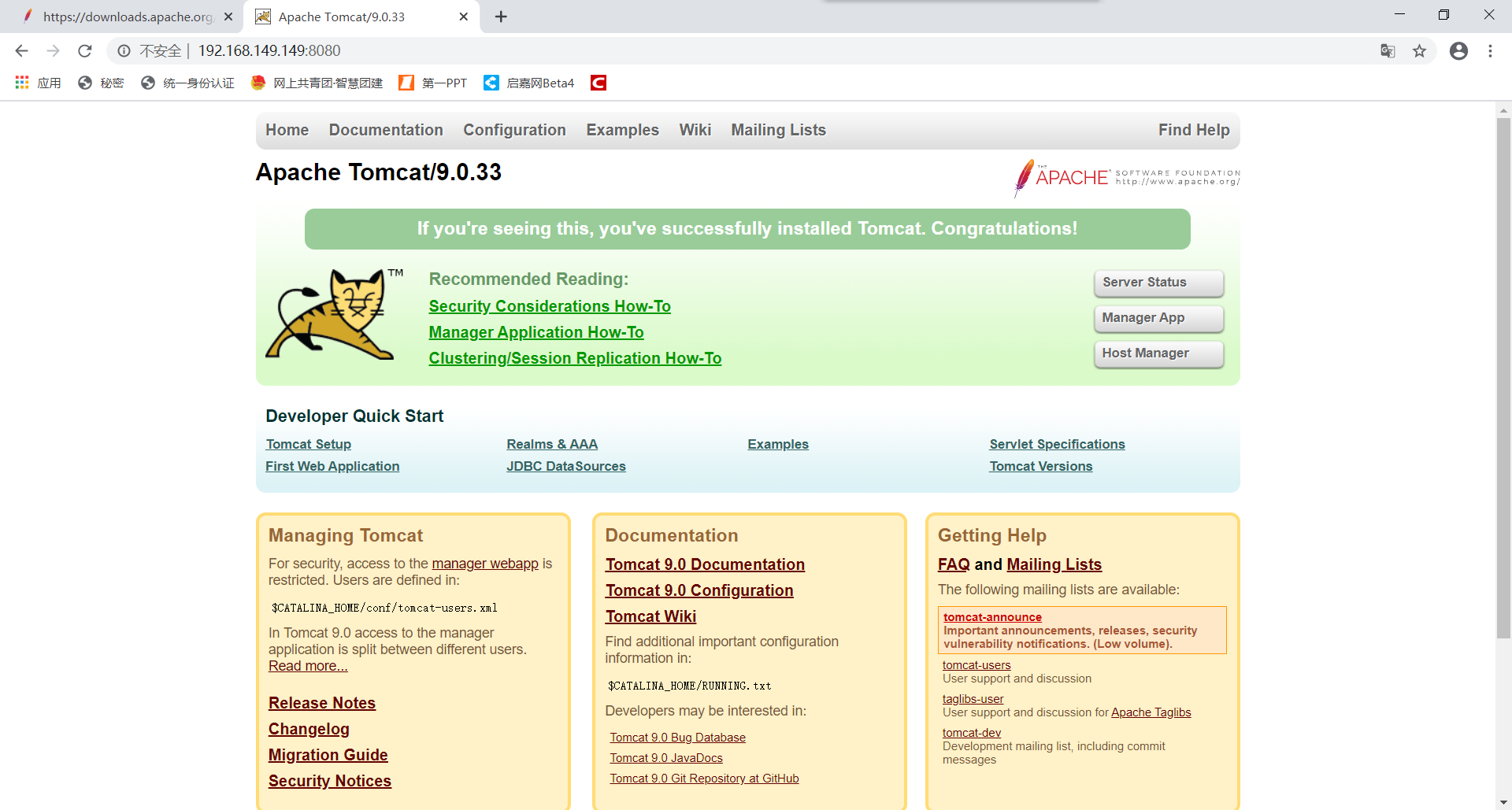Open the Migration Guide link
Image resolution: width=1512 pixels, height=810 pixels.
pos(328,755)
